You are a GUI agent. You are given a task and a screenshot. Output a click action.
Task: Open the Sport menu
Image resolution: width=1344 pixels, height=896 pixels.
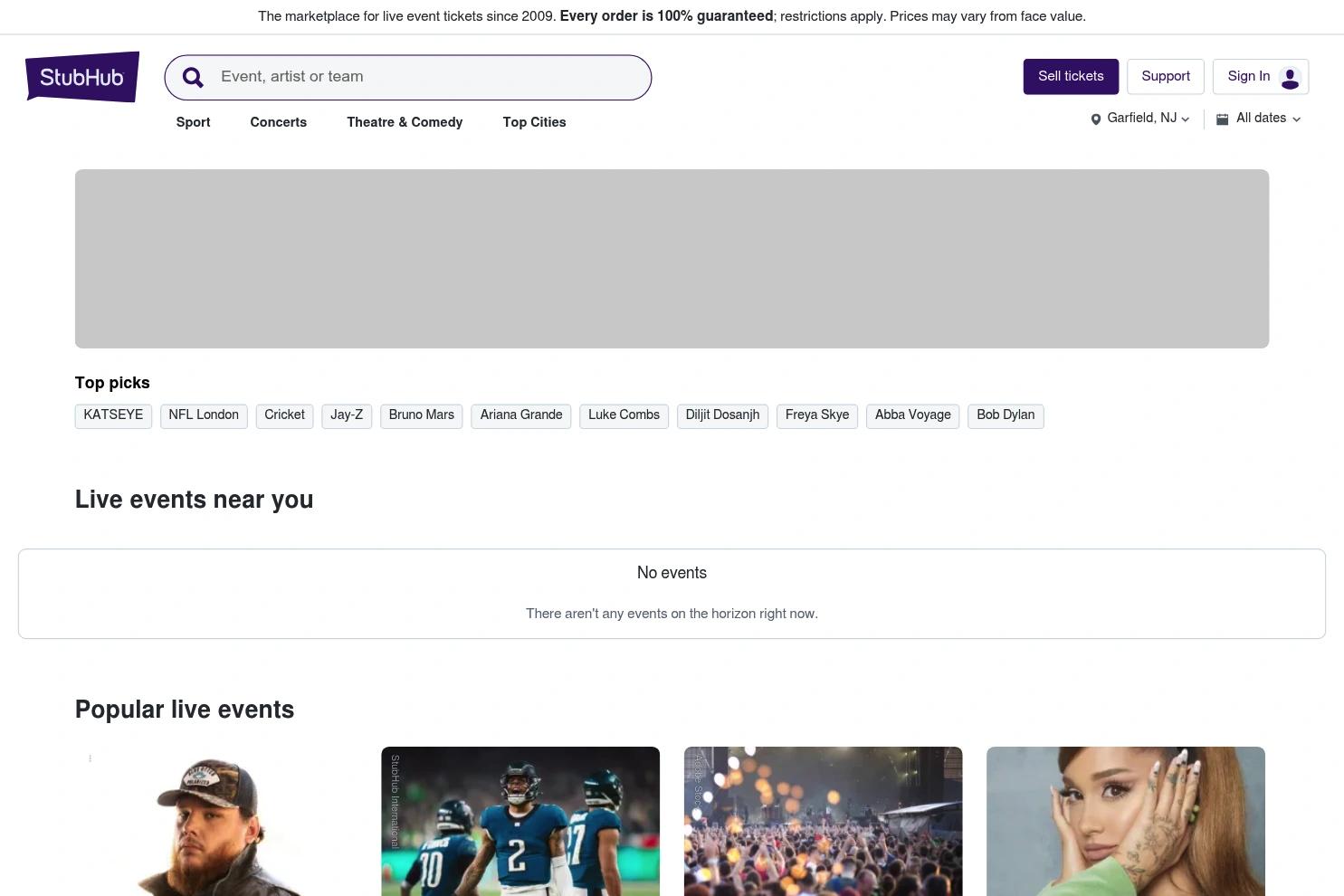193,122
